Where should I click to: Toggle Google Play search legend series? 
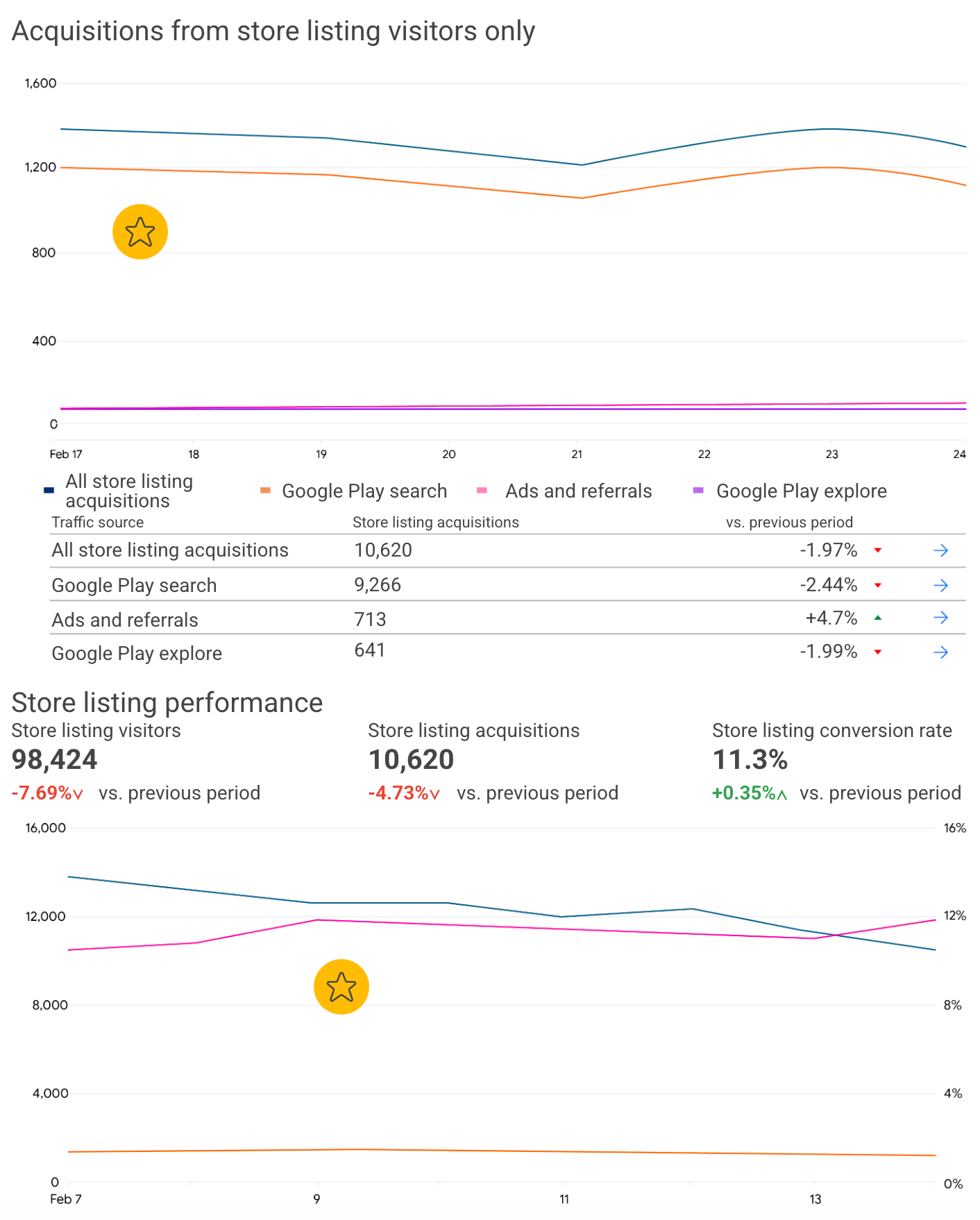coord(353,491)
